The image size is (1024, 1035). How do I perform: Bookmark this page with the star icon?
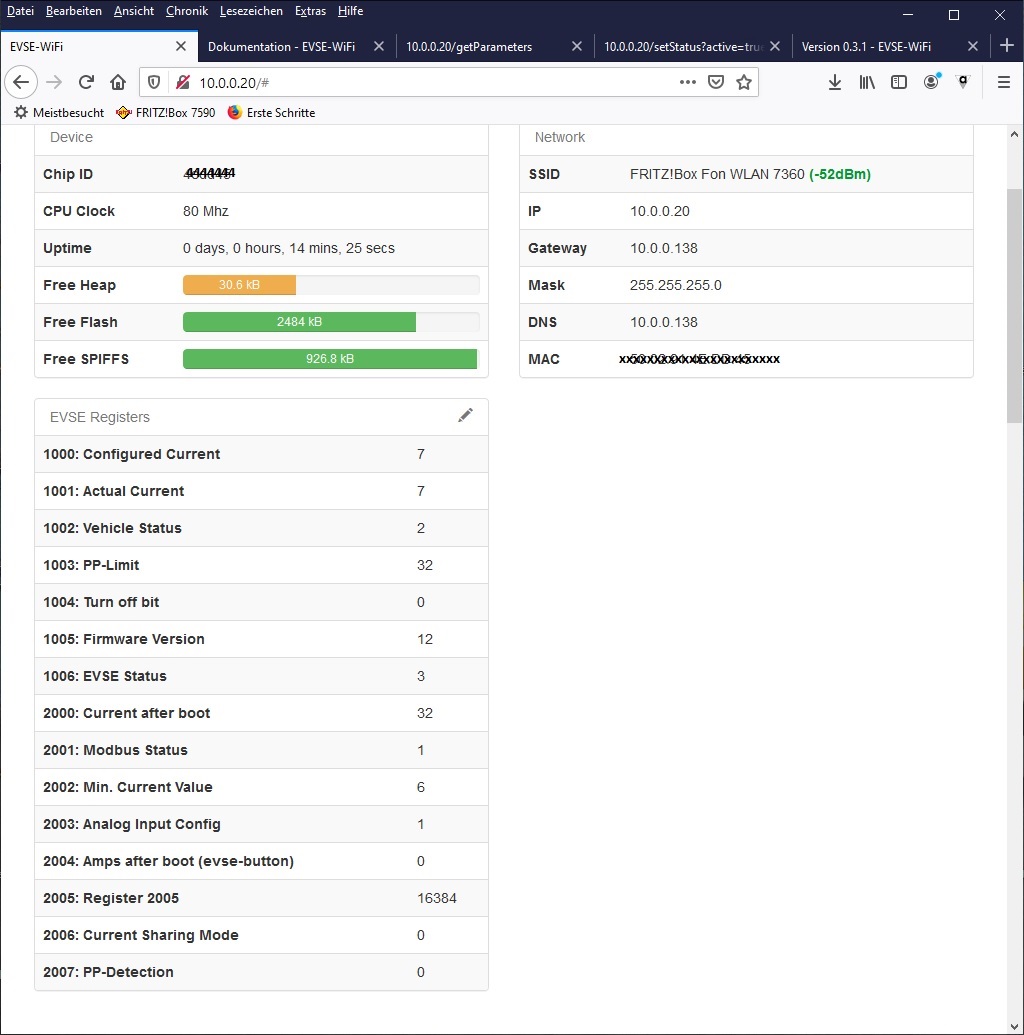coord(744,83)
